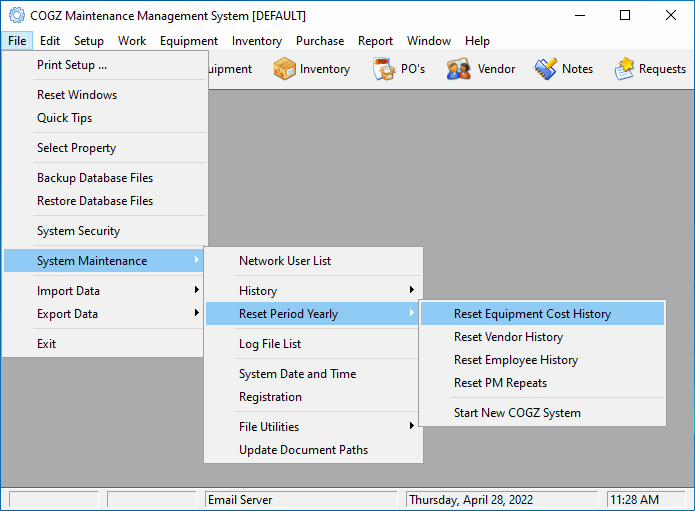Expand the History submenu arrow
The height and width of the screenshot is (511, 695).
[412, 290]
